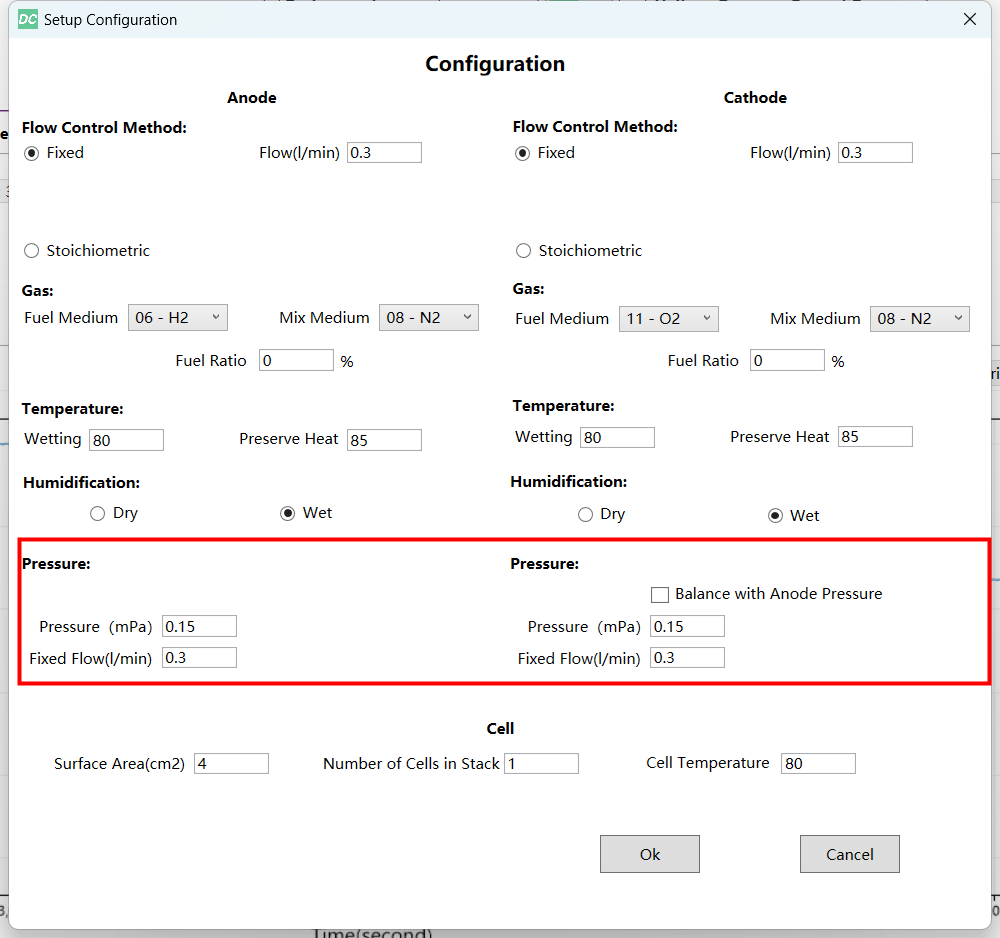
Task: Choose Dry humidification for Cathode
Action: click(585, 515)
